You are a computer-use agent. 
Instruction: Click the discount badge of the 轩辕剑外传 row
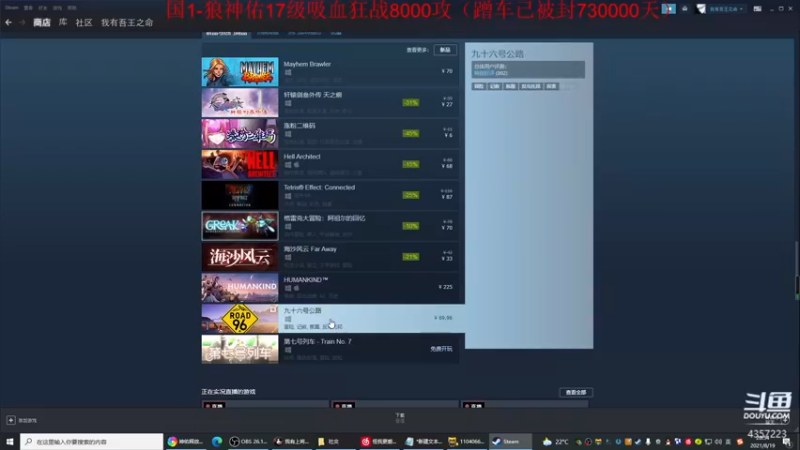[411, 103]
